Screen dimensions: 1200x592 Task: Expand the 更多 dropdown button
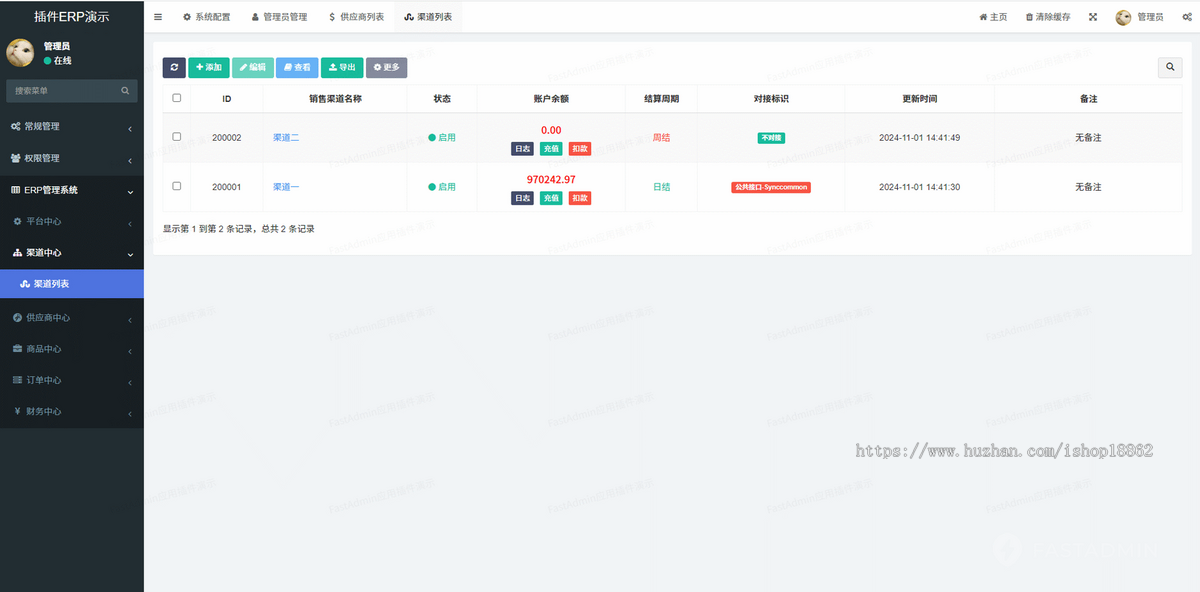tap(386, 67)
